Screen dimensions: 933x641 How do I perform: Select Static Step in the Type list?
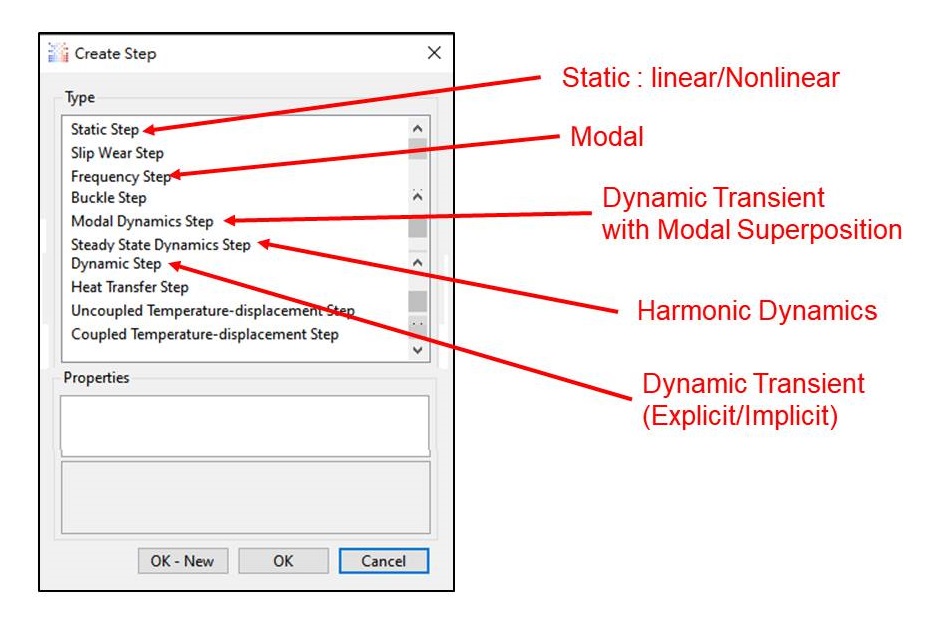tap(104, 129)
